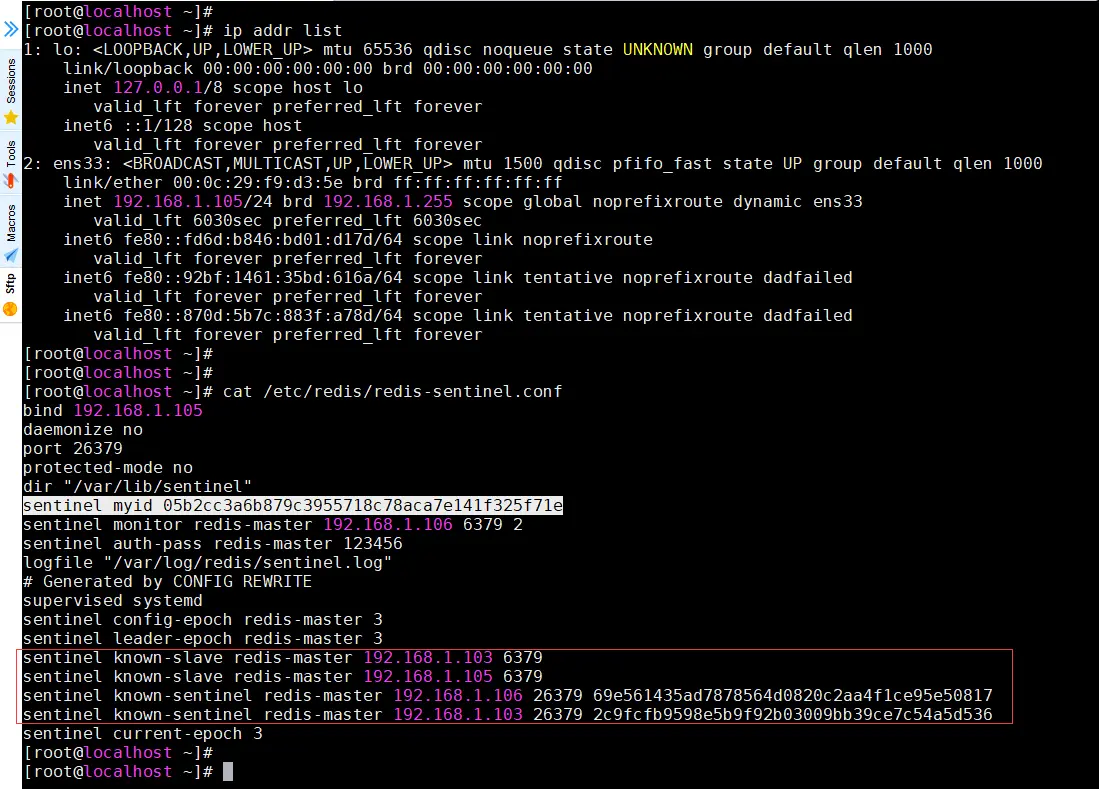The height and width of the screenshot is (789, 1099).
Task: Click 'sentinel auth-pass redis-master 123456' line
Action: [x=213, y=544]
